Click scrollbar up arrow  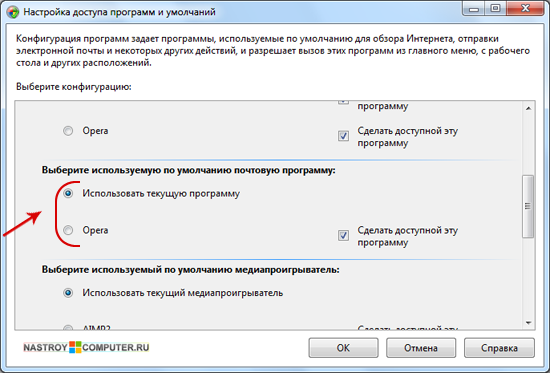[529, 109]
